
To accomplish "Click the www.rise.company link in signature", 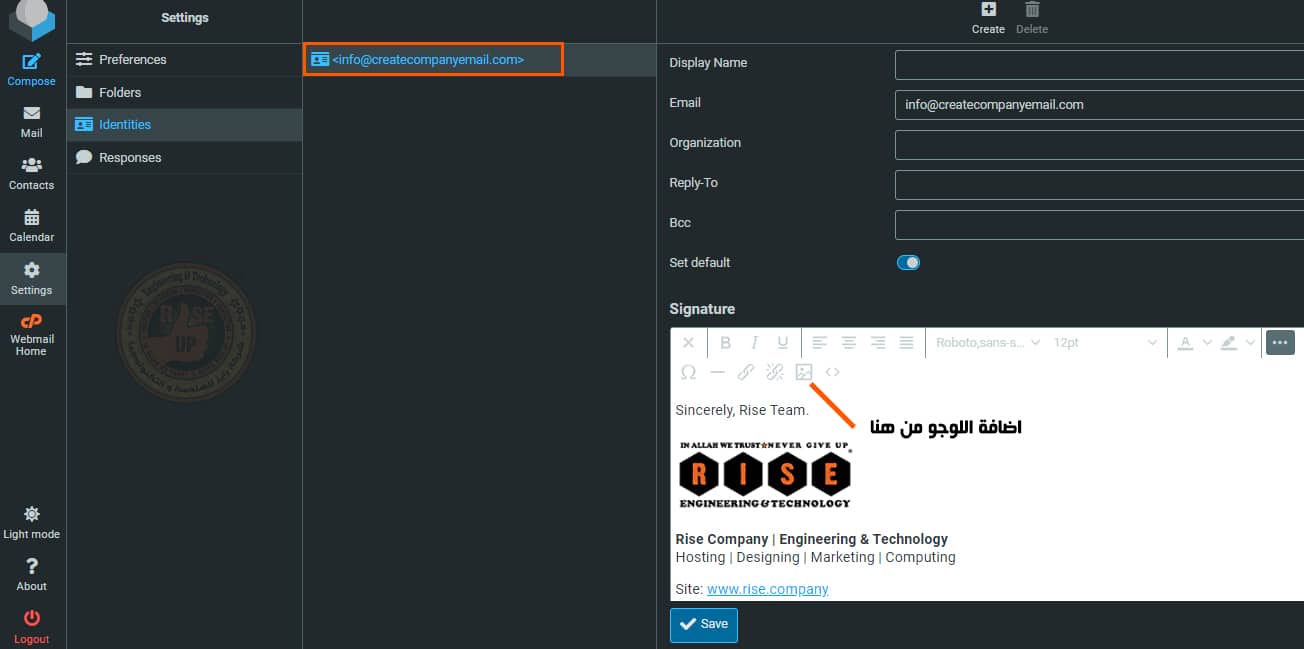I will tap(767, 589).
